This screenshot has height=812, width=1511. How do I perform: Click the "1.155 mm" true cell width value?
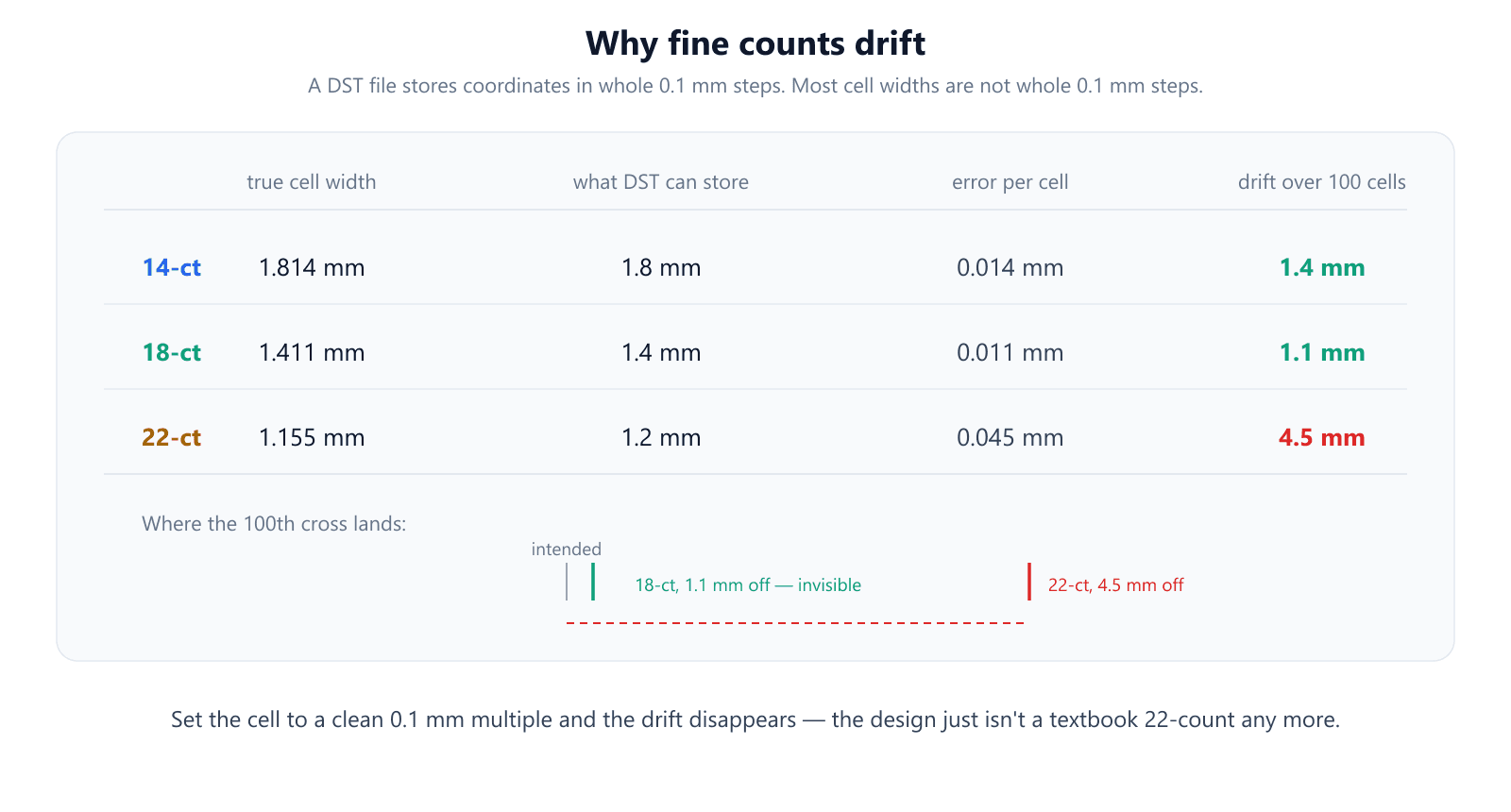[x=312, y=438]
